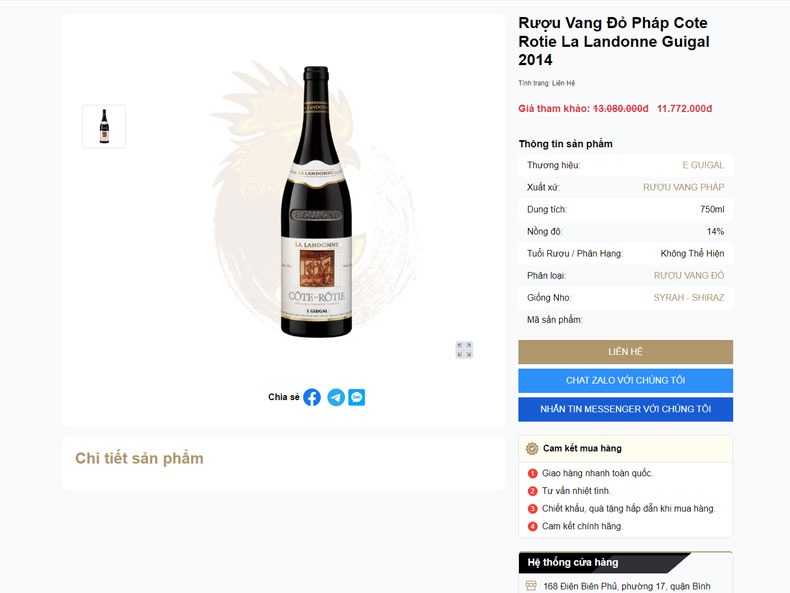Click the red number 4 bullet icon

[x=532, y=526]
